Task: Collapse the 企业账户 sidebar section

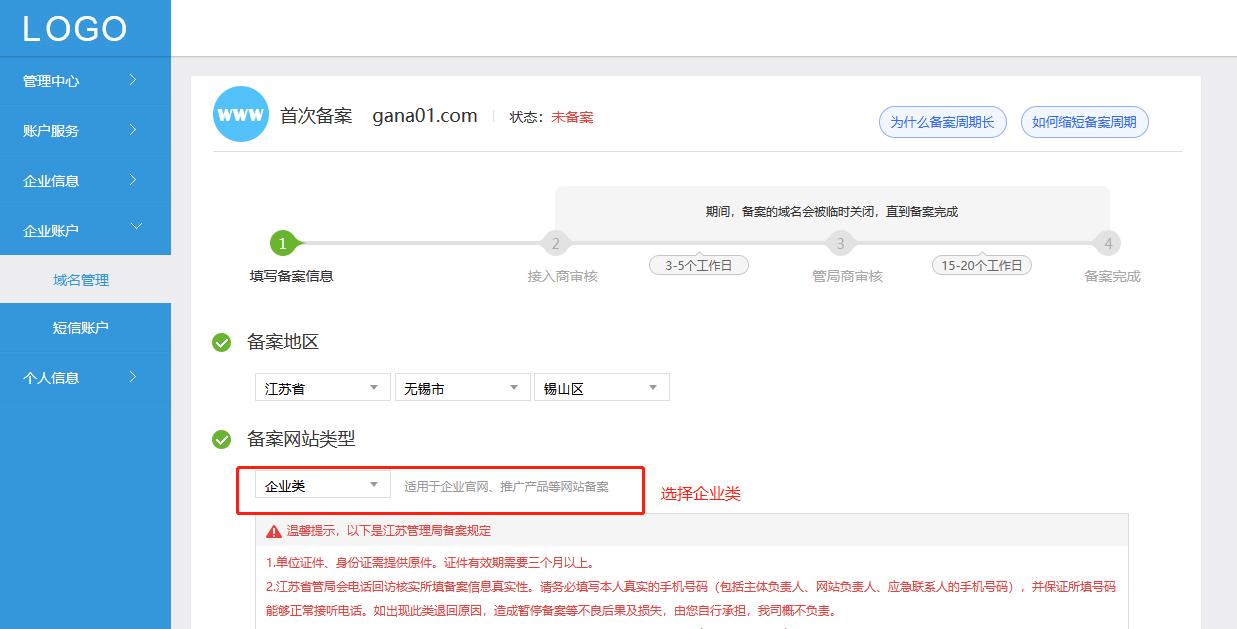Action: coord(85,229)
